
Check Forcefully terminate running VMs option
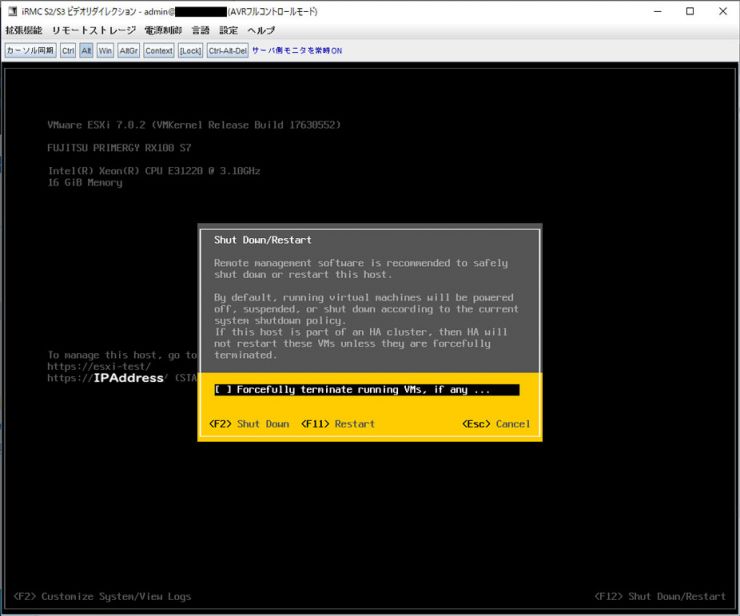367,390
